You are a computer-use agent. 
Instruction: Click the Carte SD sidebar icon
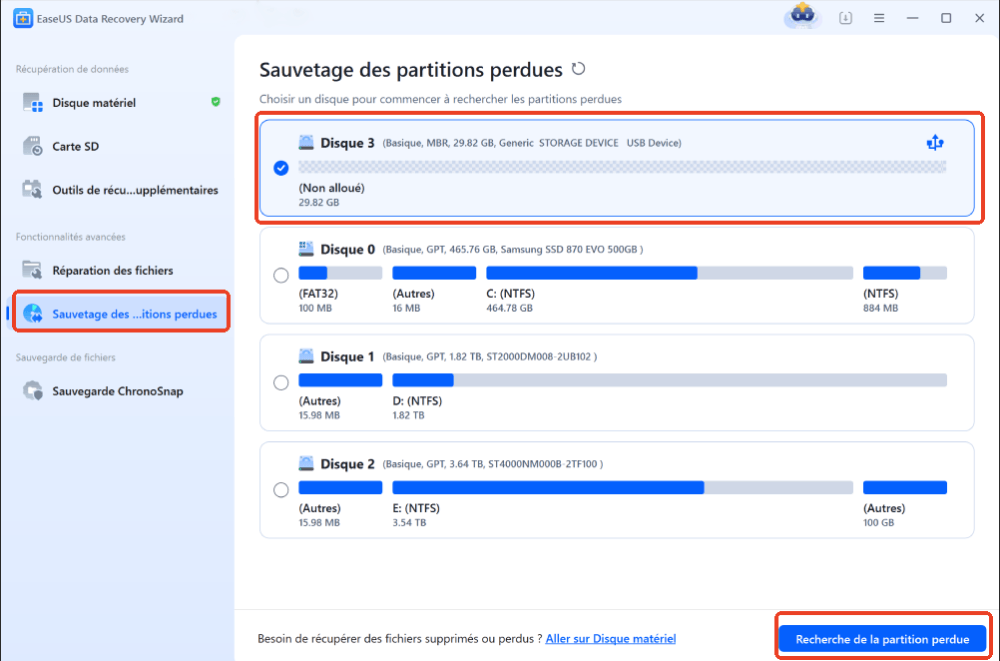tap(33, 146)
